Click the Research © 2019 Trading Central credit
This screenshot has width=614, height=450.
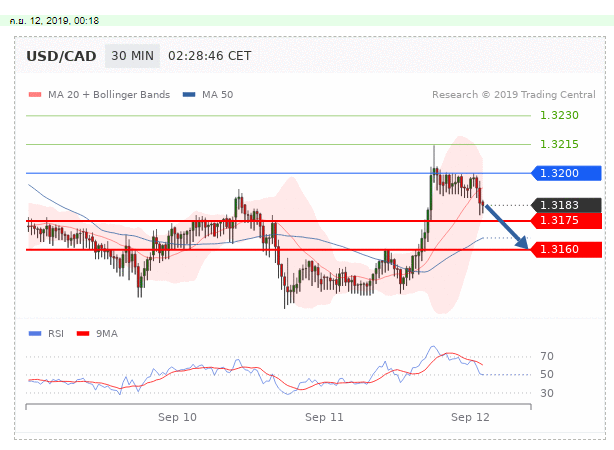click(514, 95)
